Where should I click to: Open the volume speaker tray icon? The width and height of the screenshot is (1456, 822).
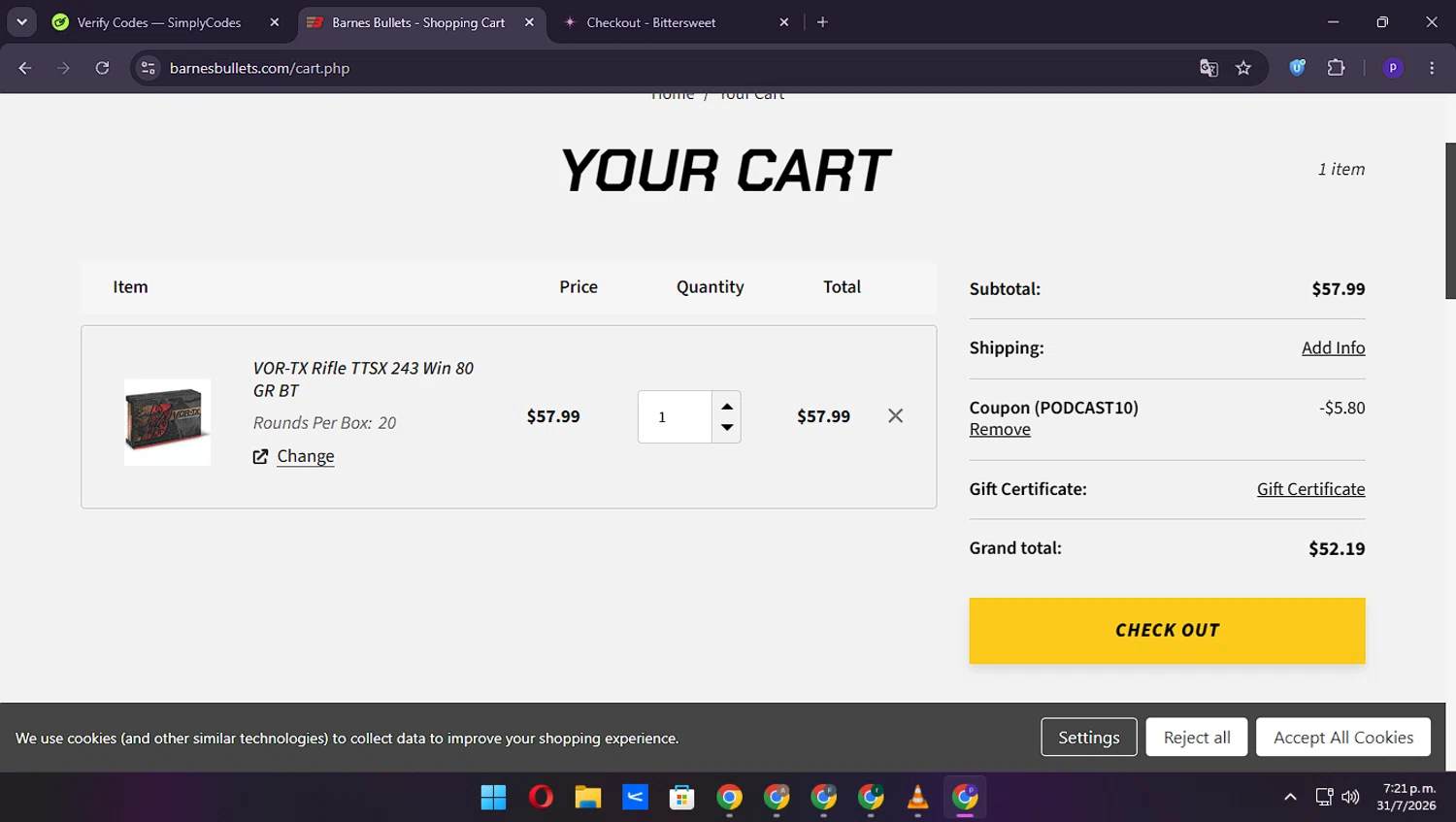(1350, 797)
